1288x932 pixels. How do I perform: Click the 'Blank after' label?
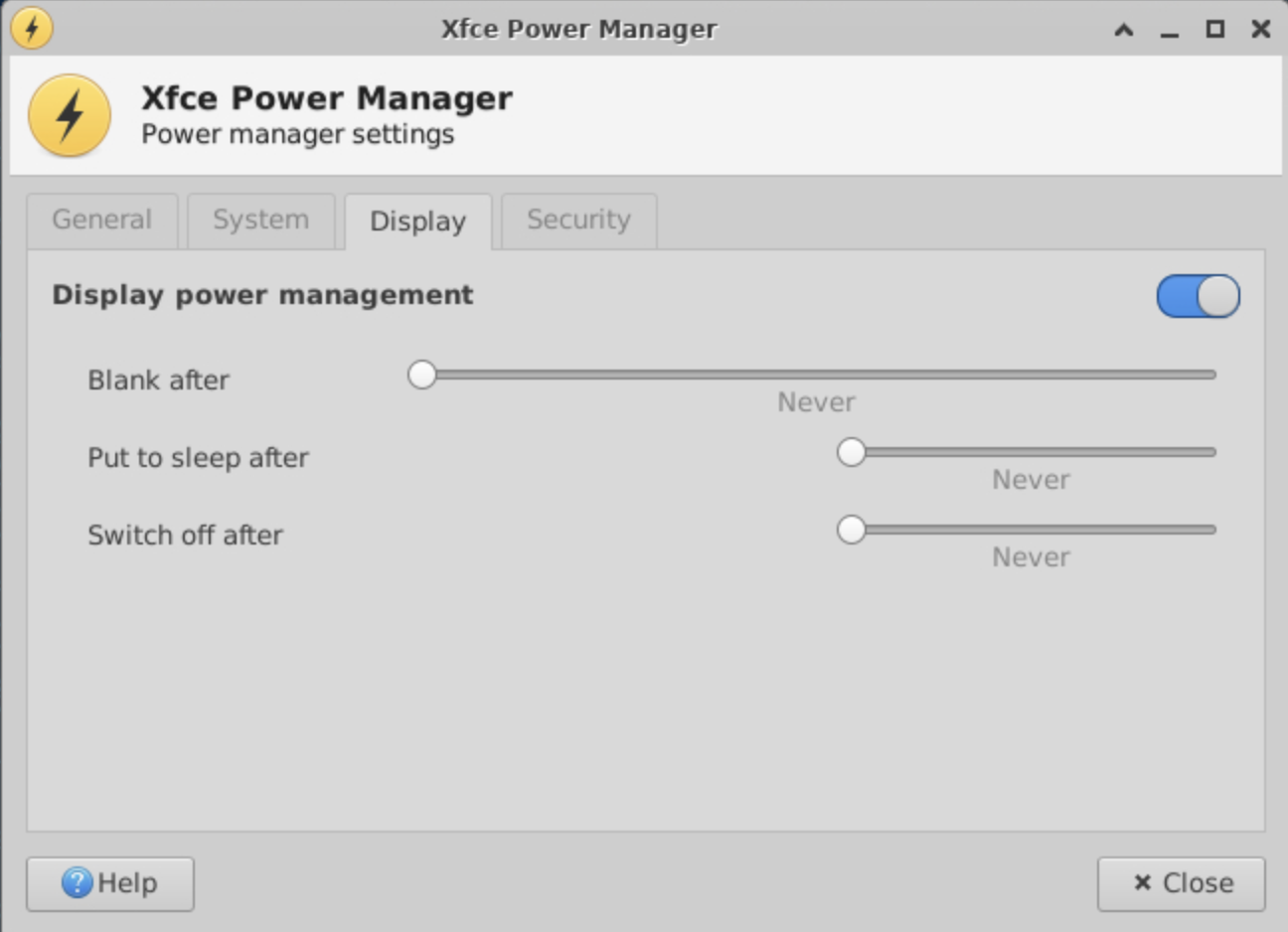158,380
